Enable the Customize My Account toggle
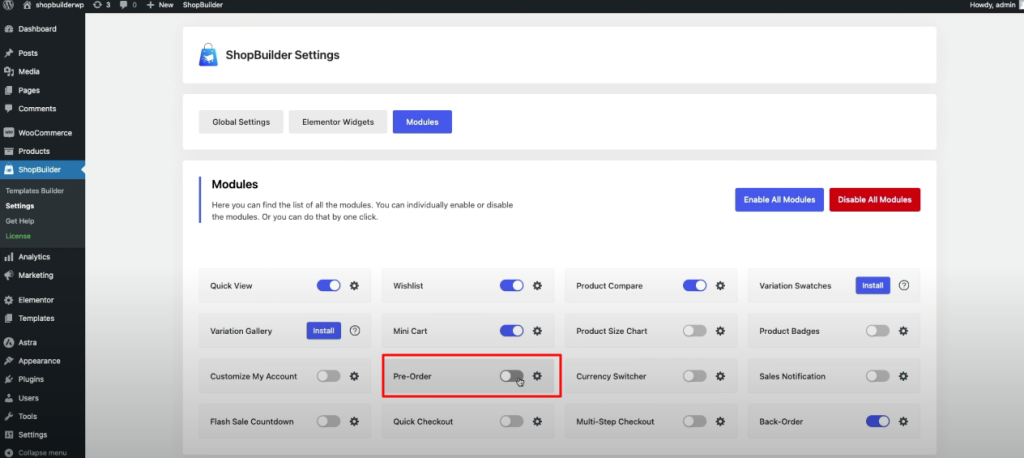 tap(328, 376)
